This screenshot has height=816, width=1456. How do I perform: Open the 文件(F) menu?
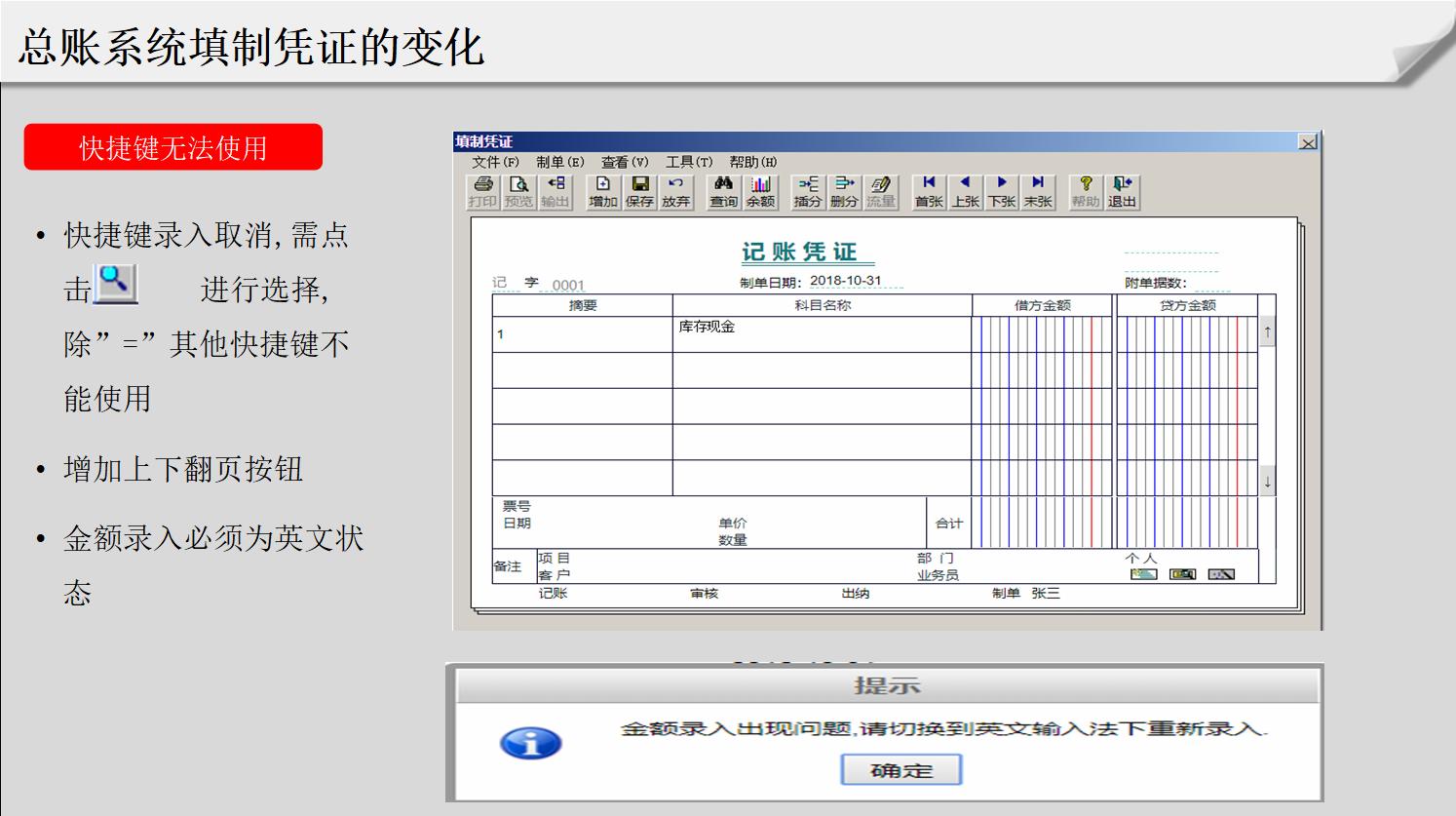point(495,162)
